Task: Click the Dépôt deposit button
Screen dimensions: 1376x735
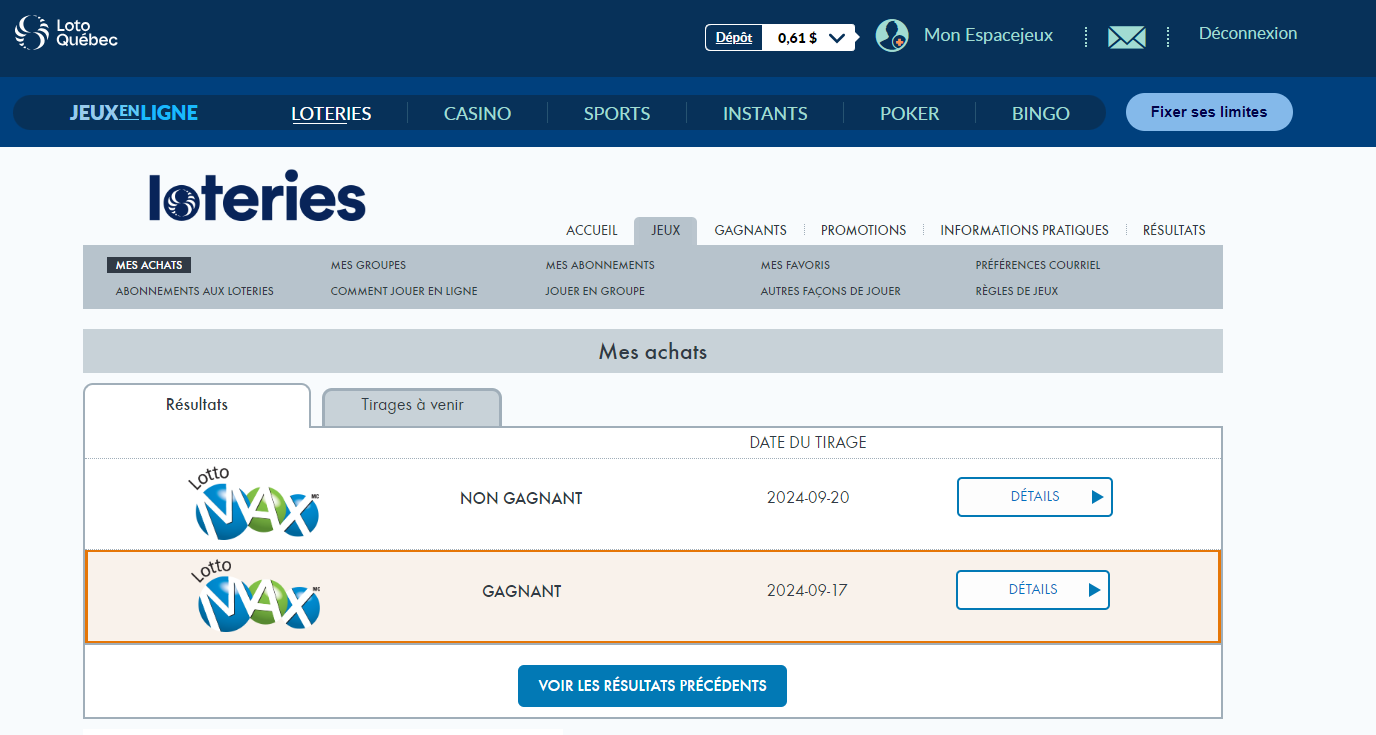Action: point(734,38)
